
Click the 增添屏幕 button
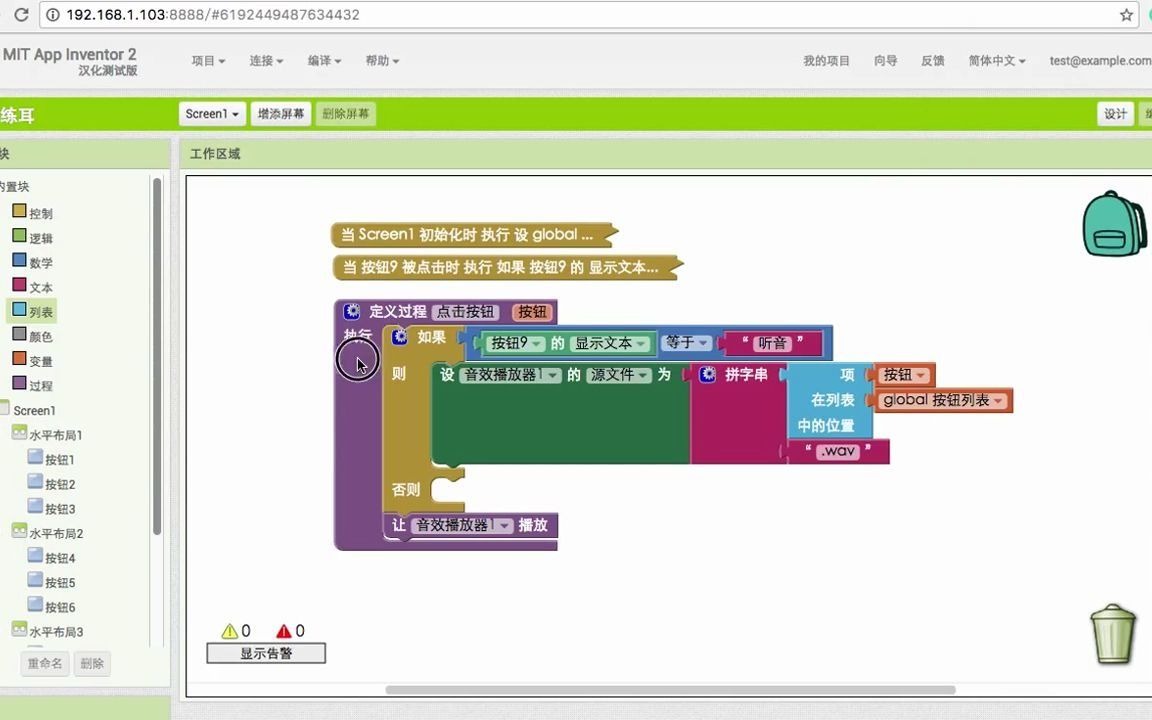pyautogui.click(x=280, y=113)
